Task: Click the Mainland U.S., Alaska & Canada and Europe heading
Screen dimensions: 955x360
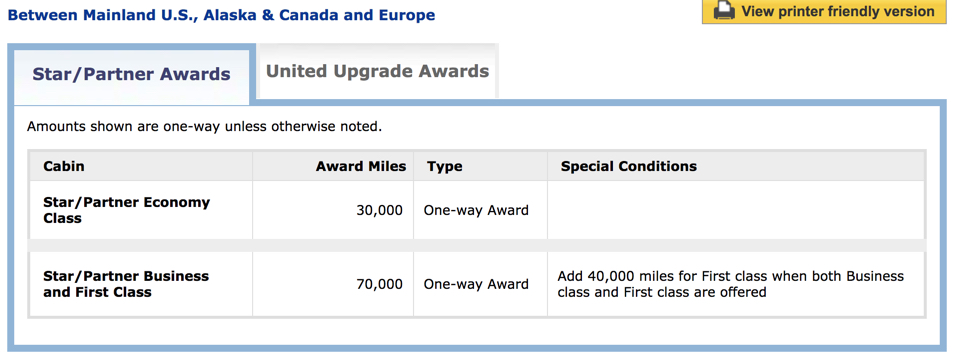Action: 221,15
